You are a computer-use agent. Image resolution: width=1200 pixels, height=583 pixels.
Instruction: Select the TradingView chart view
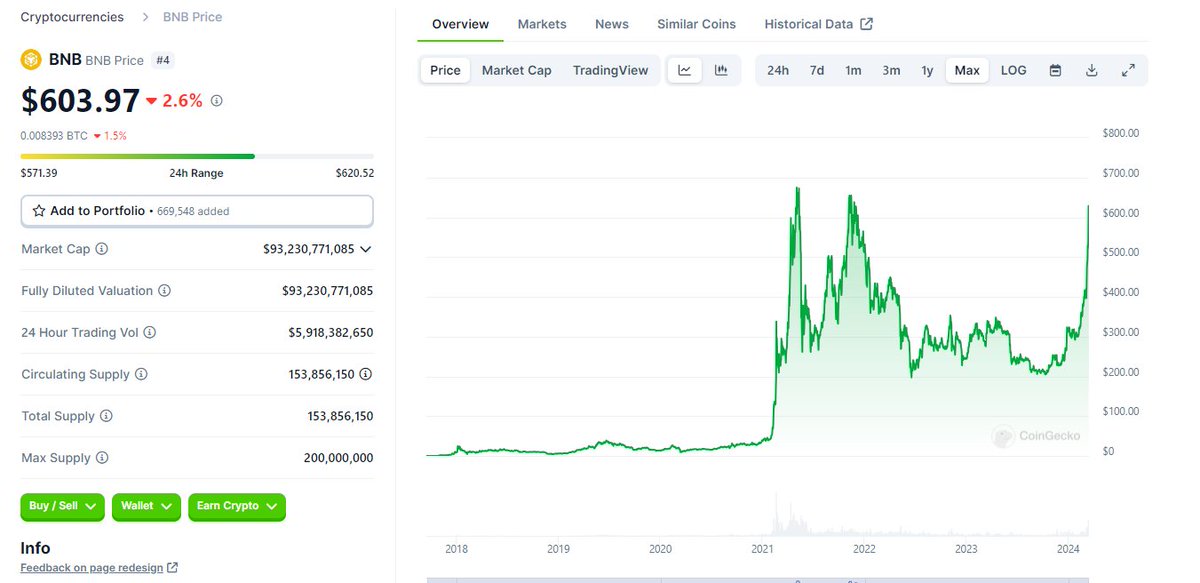(x=611, y=70)
